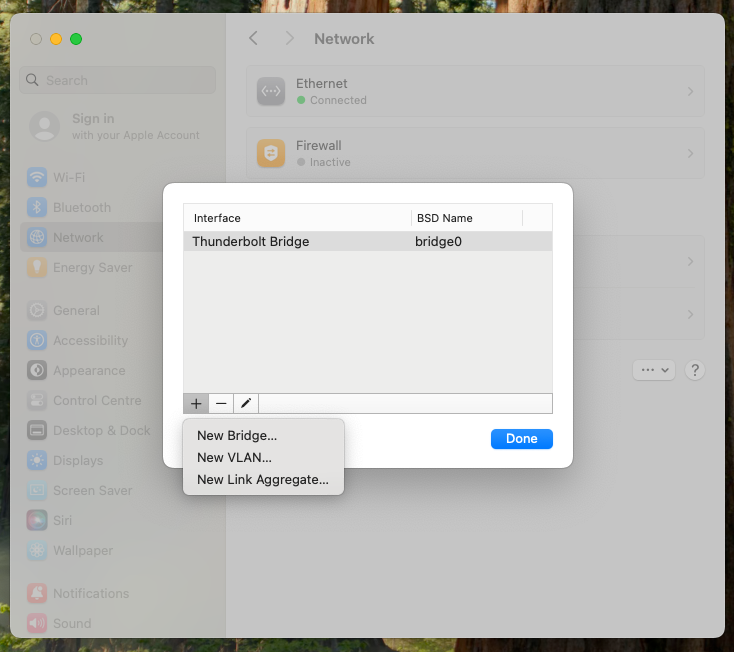Click the BSD Name column header
734x652 pixels.
point(444,218)
